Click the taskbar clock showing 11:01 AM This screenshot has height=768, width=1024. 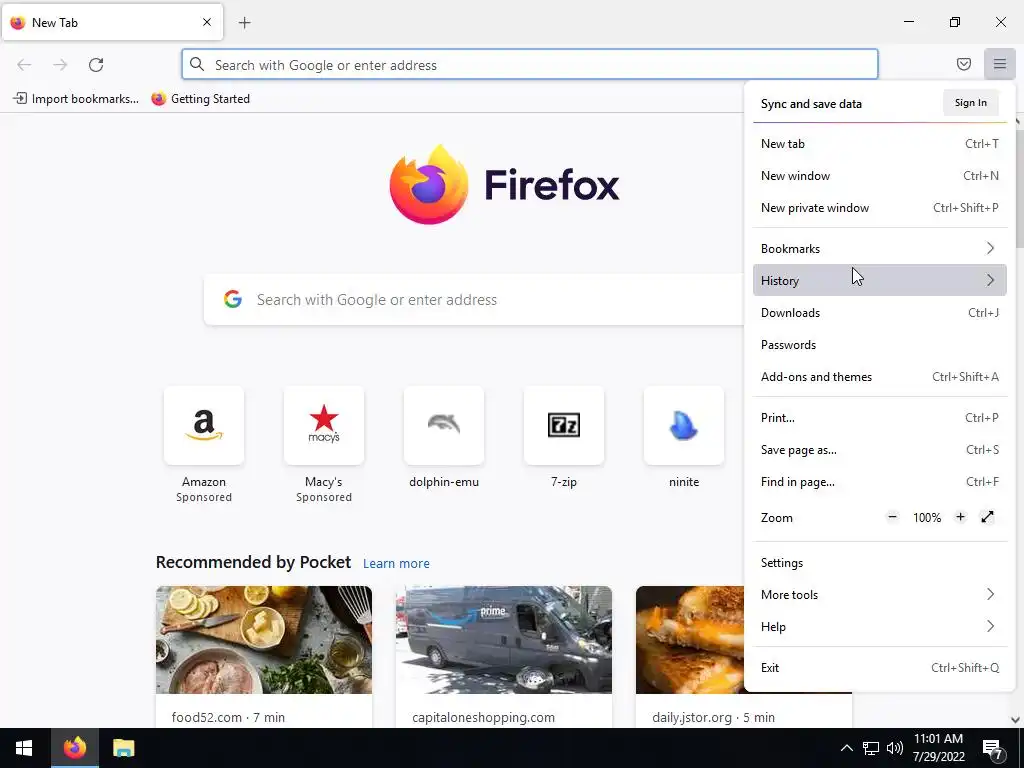tap(938, 748)
